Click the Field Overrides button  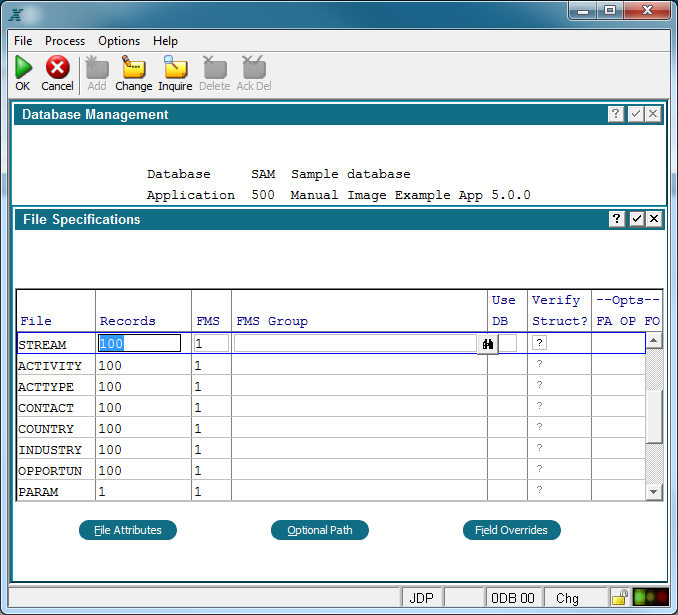point(512,530)
